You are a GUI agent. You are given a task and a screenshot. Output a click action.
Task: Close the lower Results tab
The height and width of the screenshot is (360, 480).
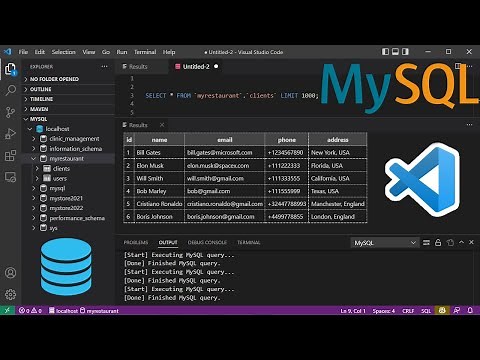pyautogui.click(x=162, y=125)
